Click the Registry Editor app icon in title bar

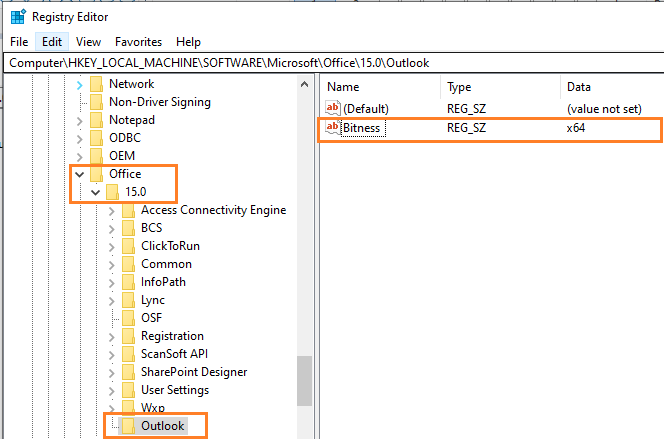(18, 16)
